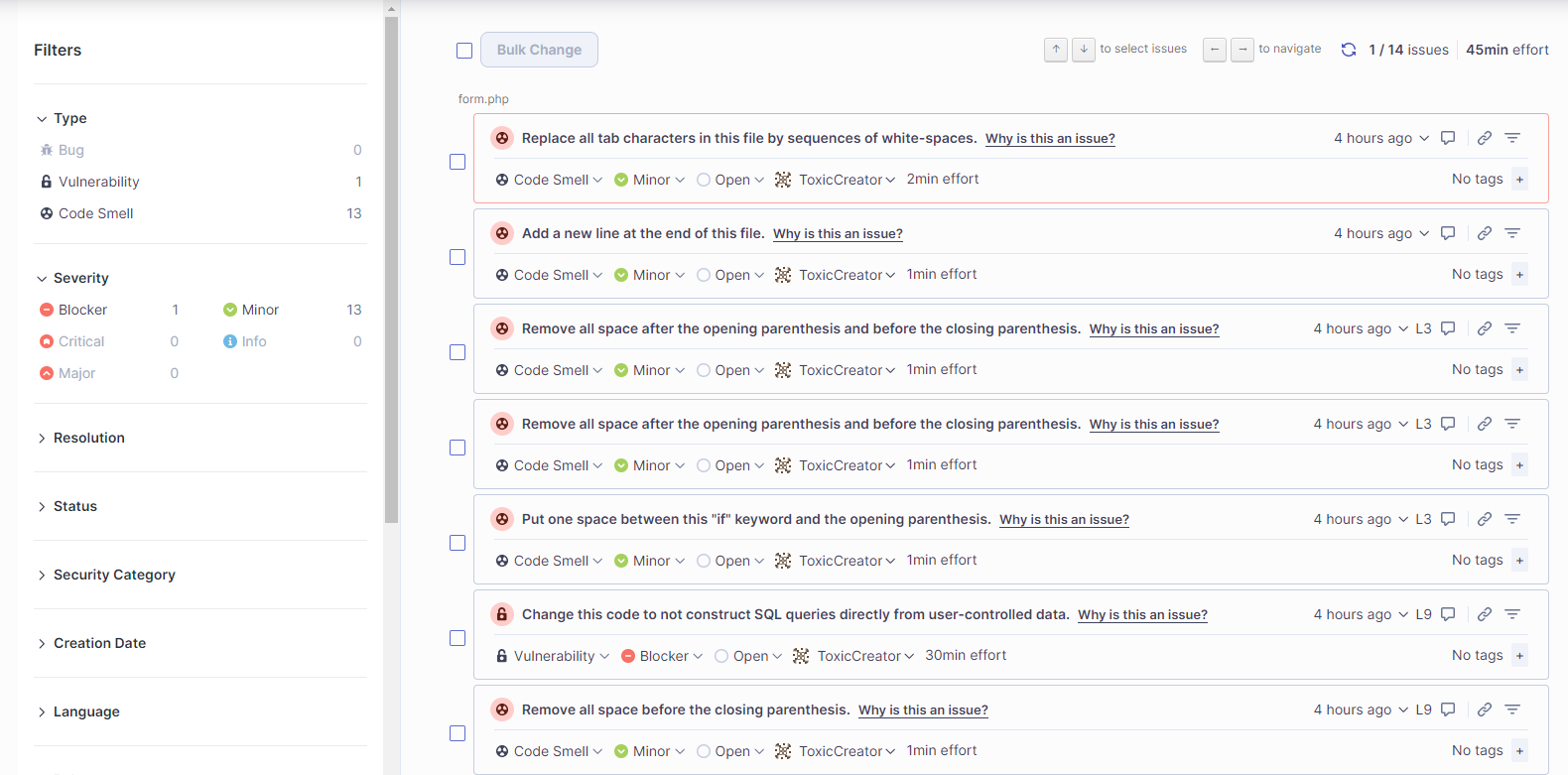
Task: Select the 'Put one space between this if keyword' issue title
Action: coord(756,519)
